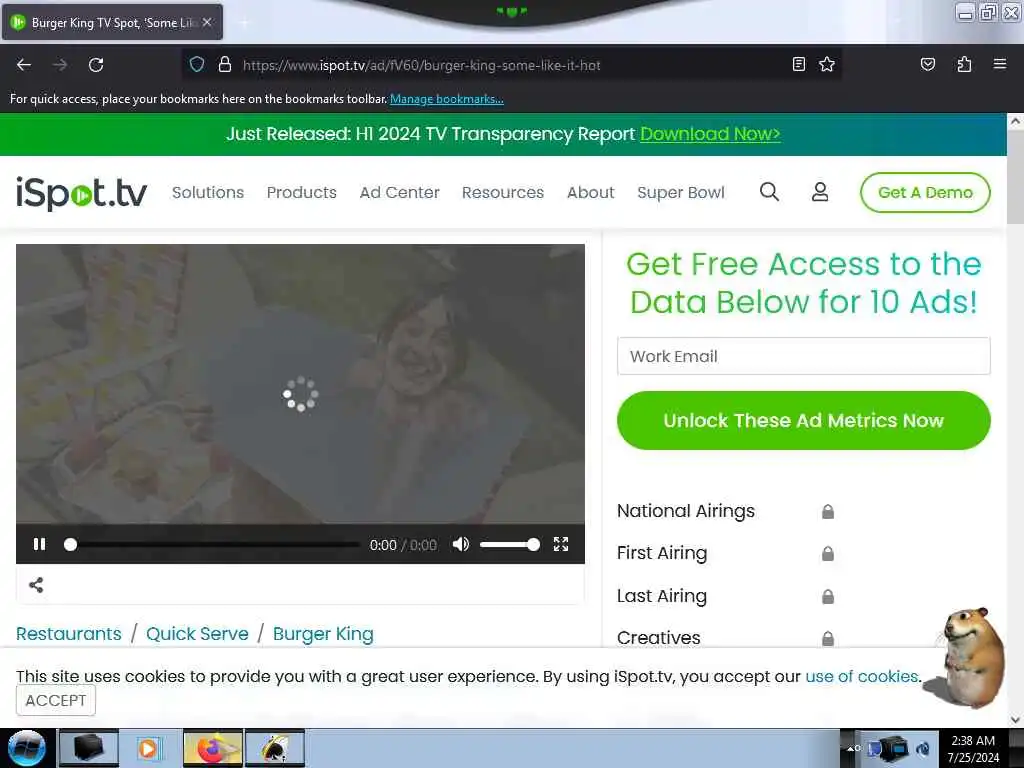This screenshot has height=768, width=1024.
Task: Open the Quick Serve breadcrumb link
Action: tap(197, 633)
